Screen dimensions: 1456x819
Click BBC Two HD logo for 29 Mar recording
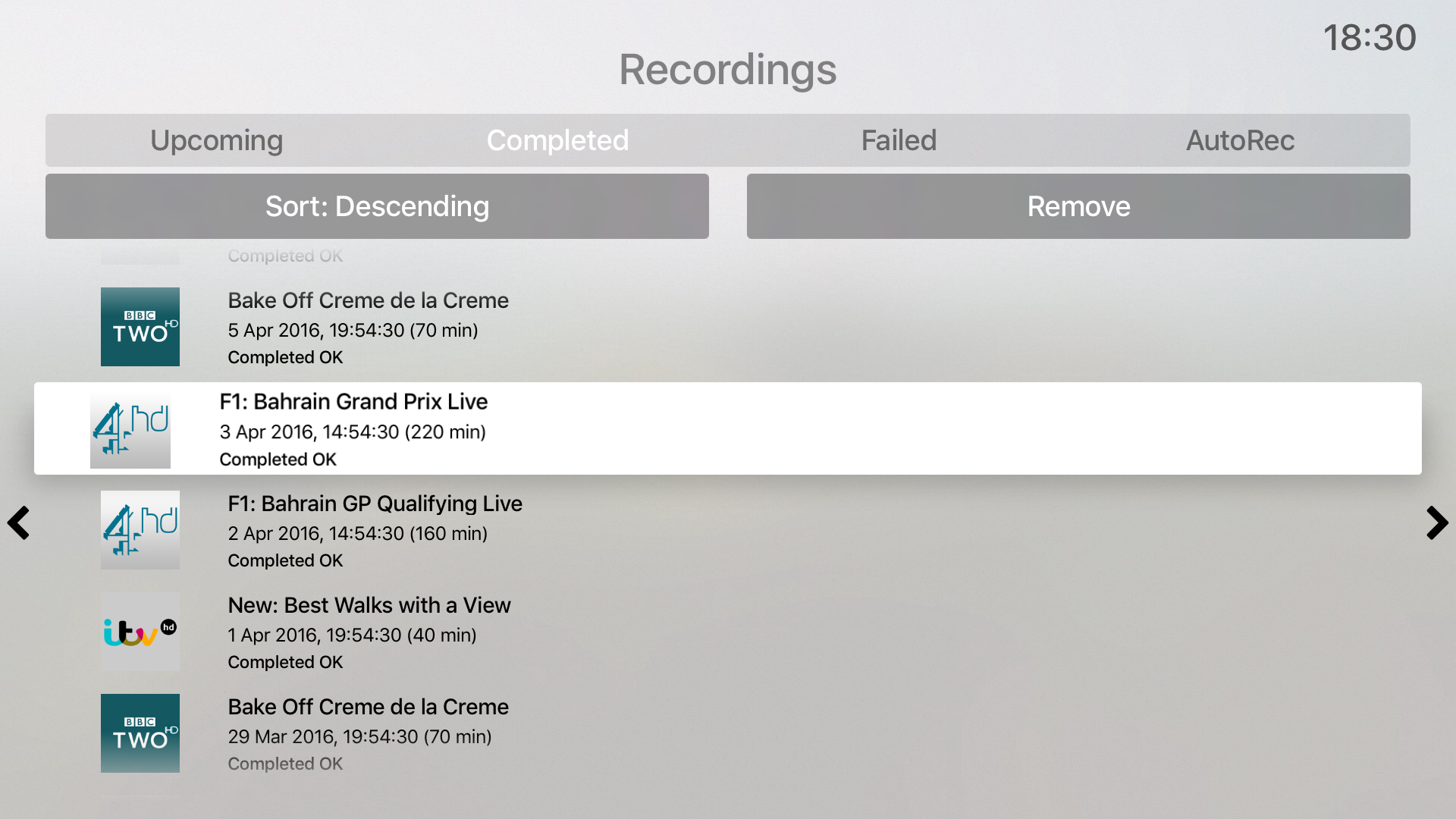point(140,733)
